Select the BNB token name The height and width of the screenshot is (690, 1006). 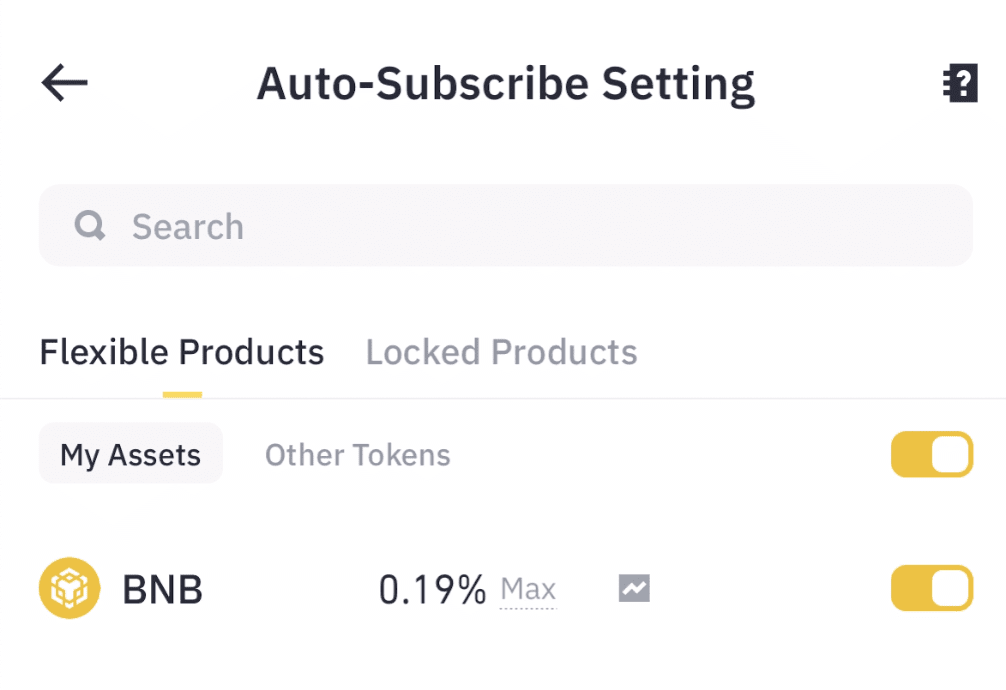pyautogui.click(x=162, y=589)
